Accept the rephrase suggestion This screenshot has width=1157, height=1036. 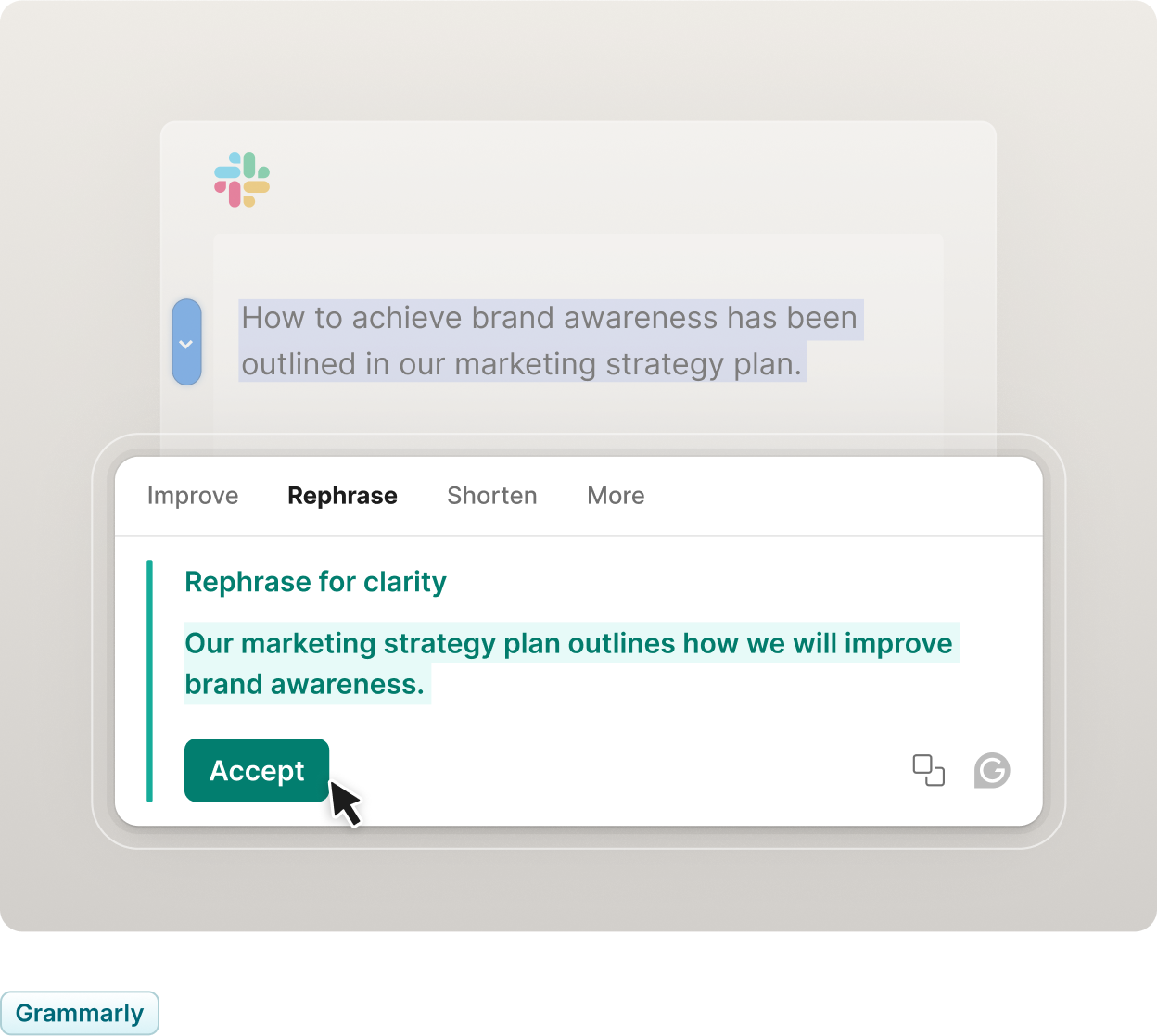coord(257,770)
